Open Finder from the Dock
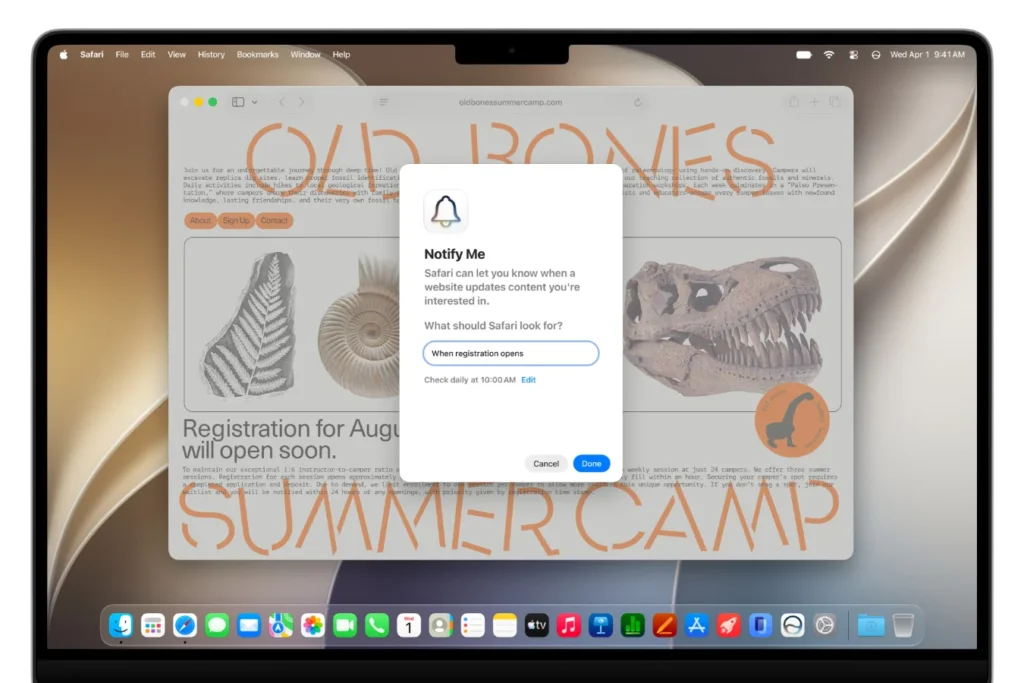 click(x=121, y=626)
